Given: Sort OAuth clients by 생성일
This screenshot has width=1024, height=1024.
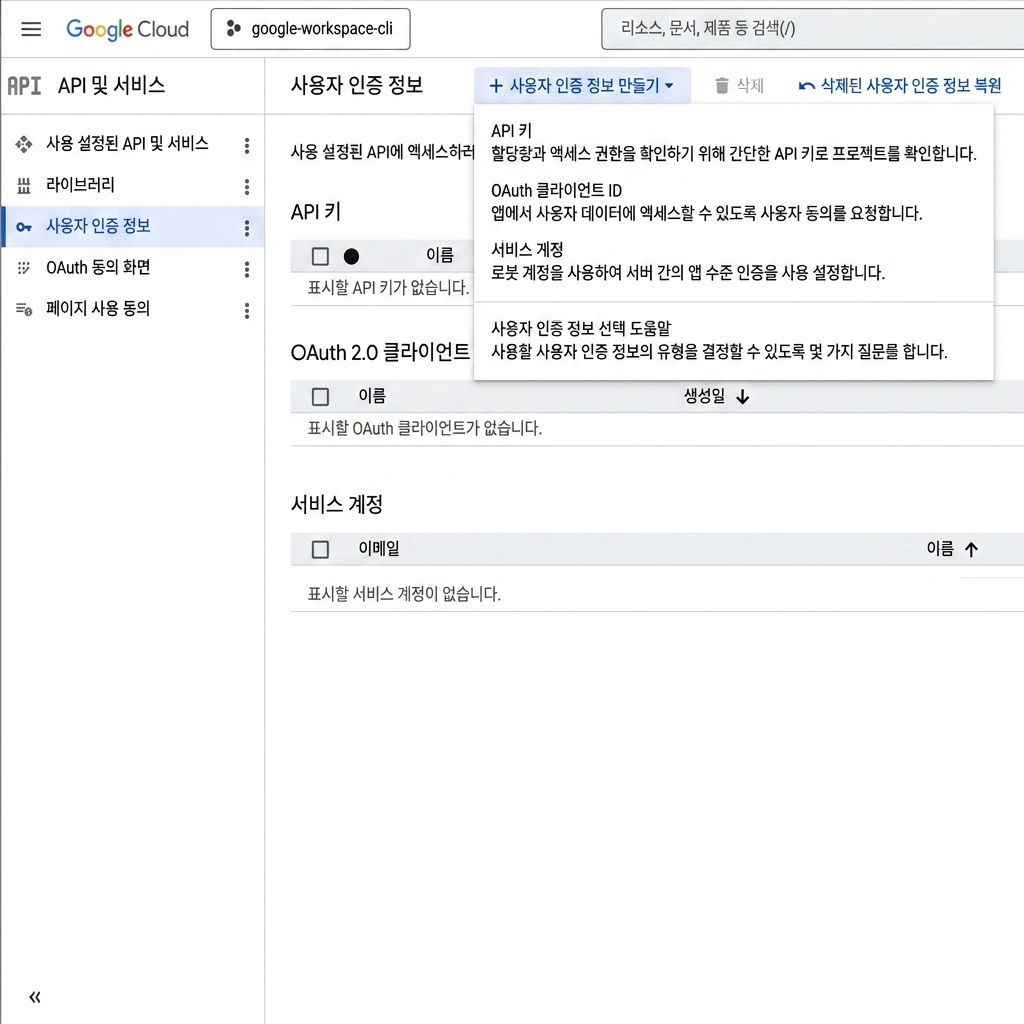Looking at the screenshot, I should click(704, 396).
